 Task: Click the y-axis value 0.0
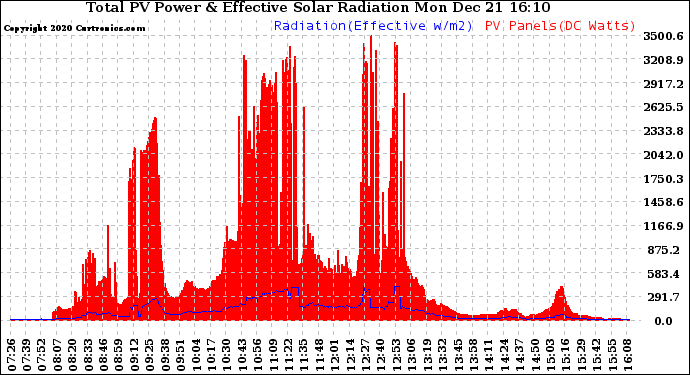coord(664,321)
